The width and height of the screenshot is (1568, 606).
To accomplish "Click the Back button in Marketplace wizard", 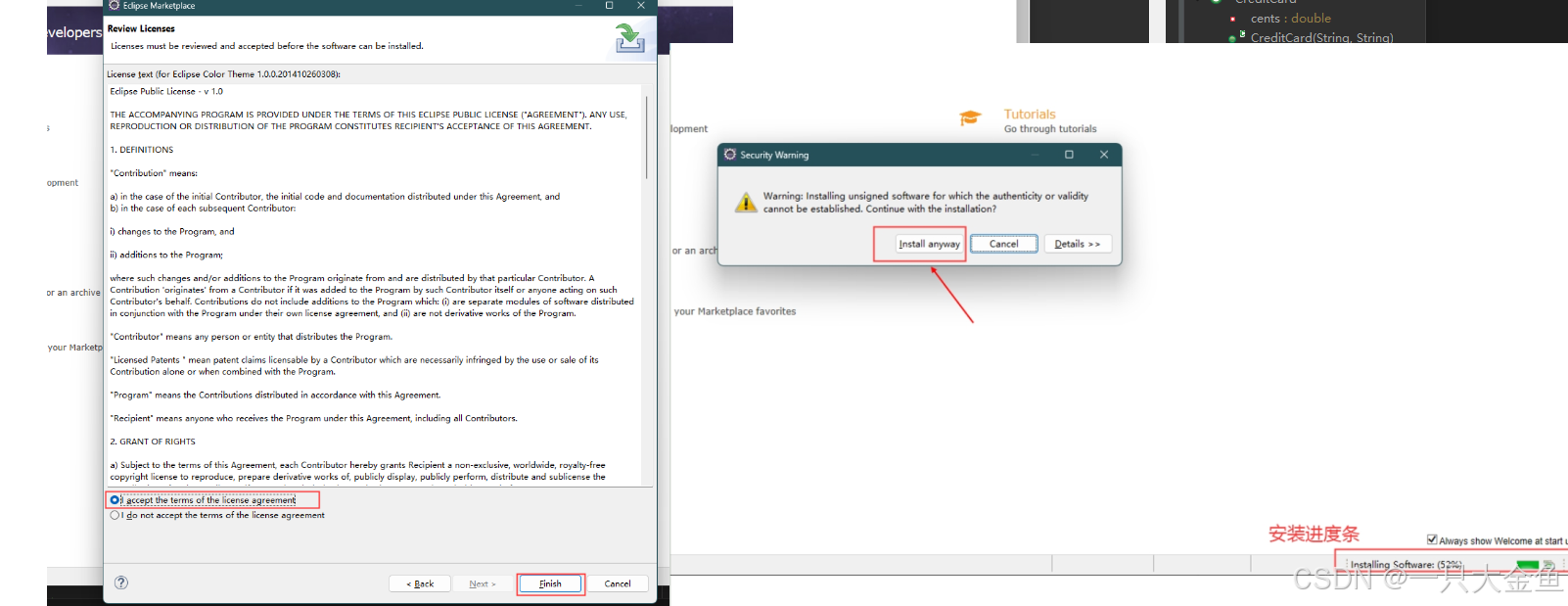I will tap(420, 583).
